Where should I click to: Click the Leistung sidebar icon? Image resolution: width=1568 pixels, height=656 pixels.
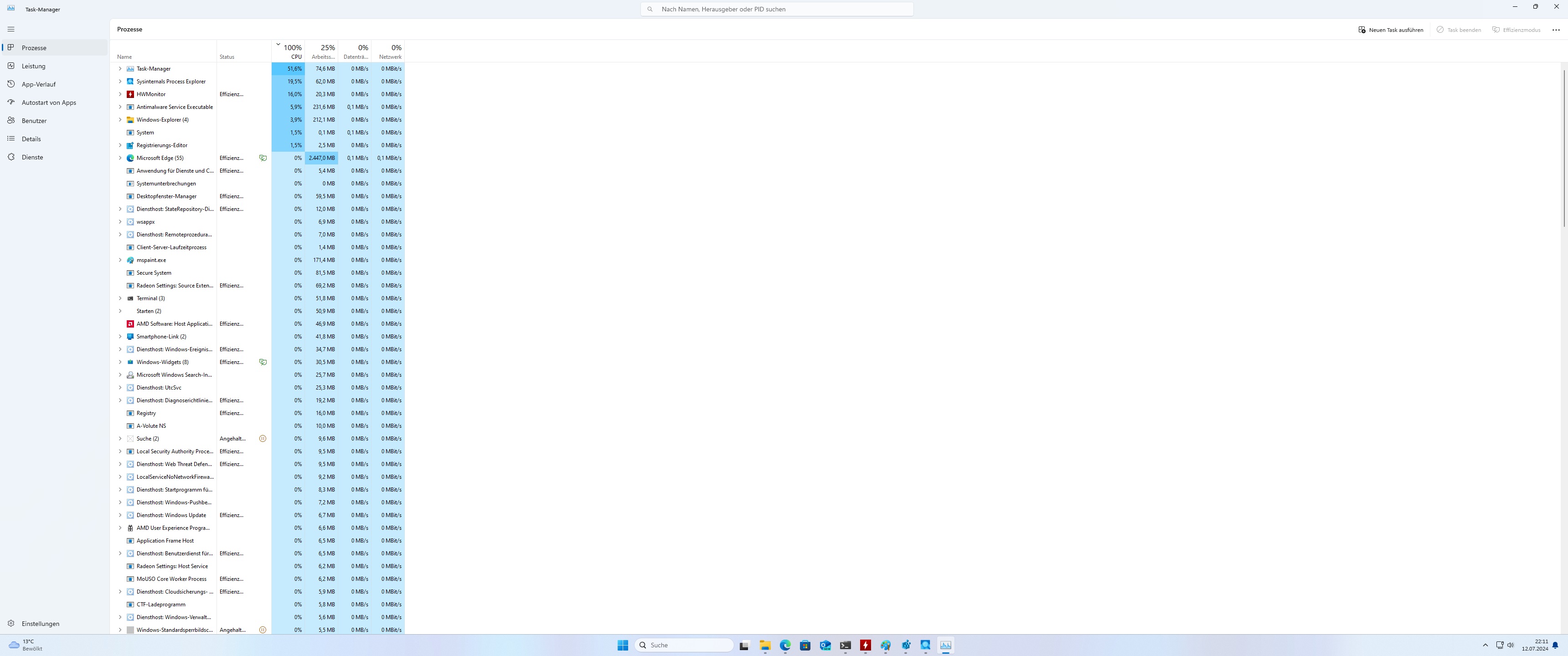click(11, 66)
